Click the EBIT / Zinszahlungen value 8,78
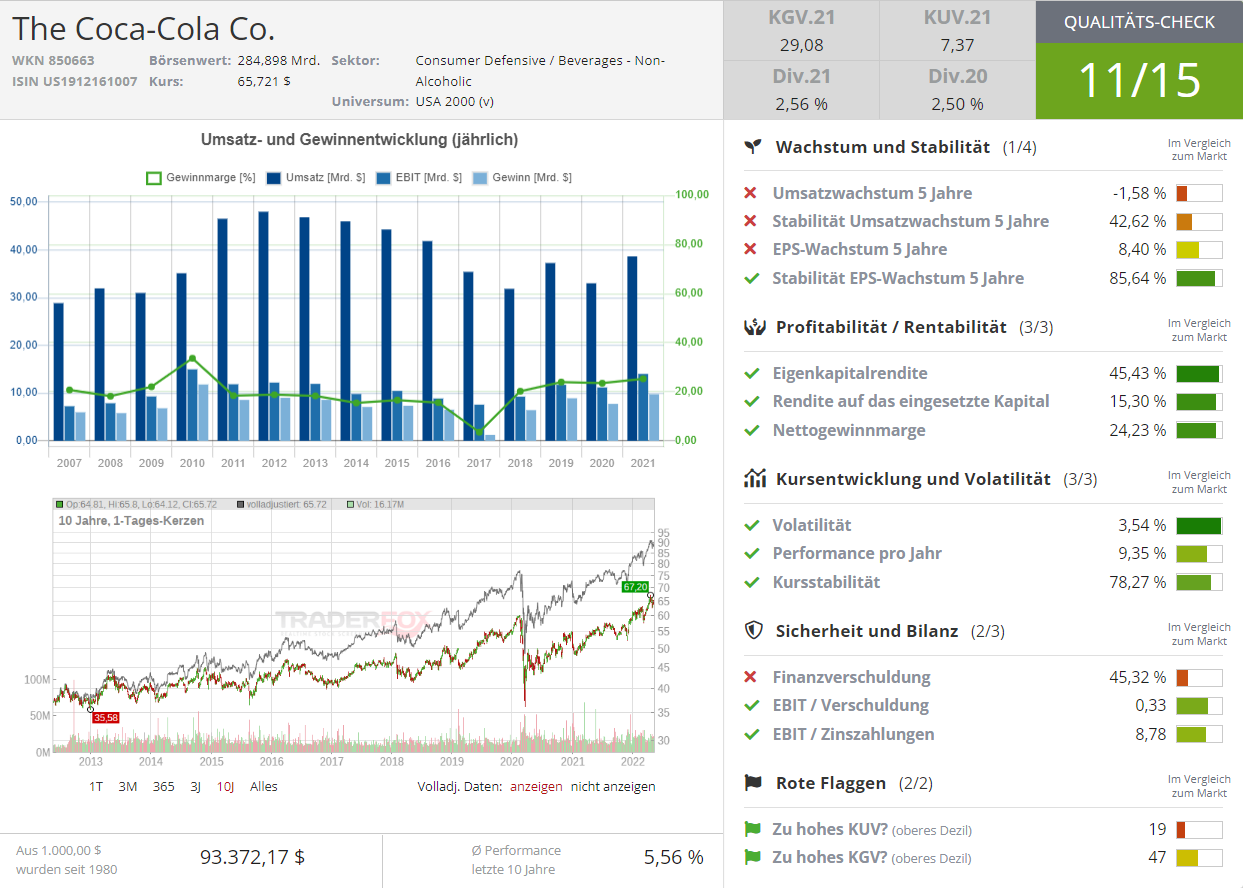This screenshot has width=1243, height=888. click(1151, 734)
